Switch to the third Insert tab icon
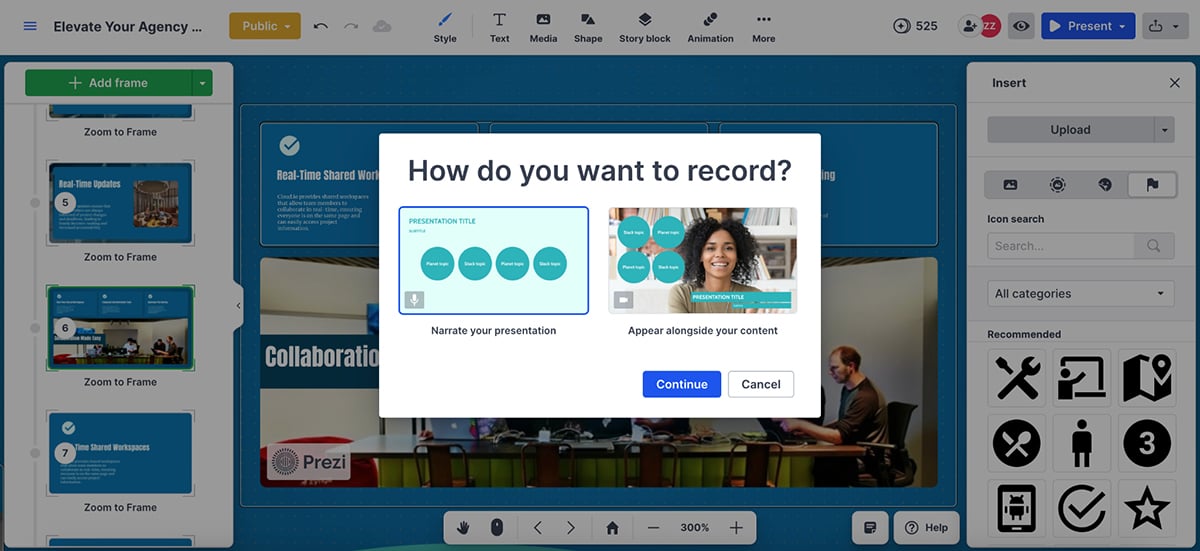This screenshot has width=1200, height=551. coord(1104,185)
